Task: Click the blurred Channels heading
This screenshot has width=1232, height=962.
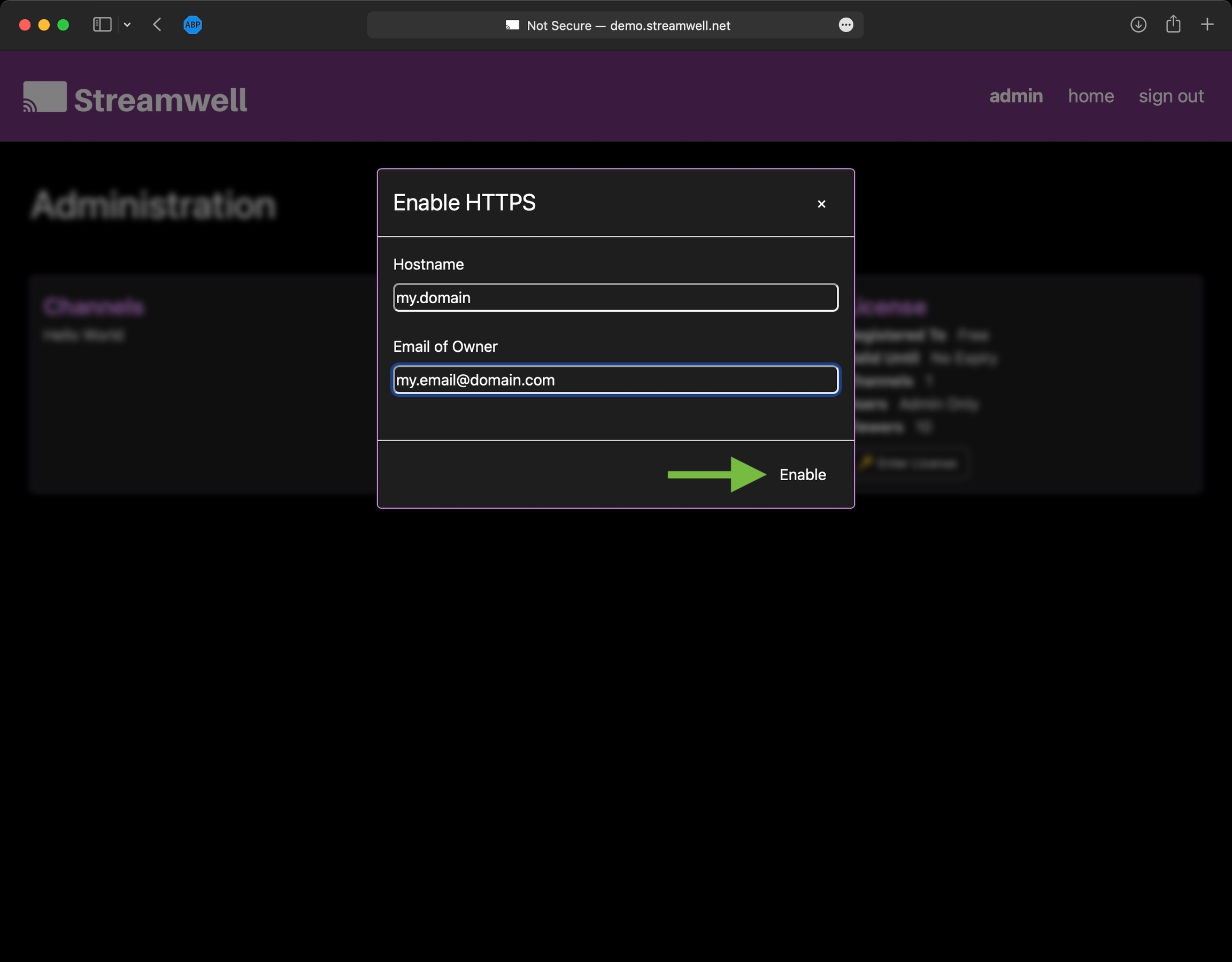Action: pyautogui.click(x=94, y=306)
